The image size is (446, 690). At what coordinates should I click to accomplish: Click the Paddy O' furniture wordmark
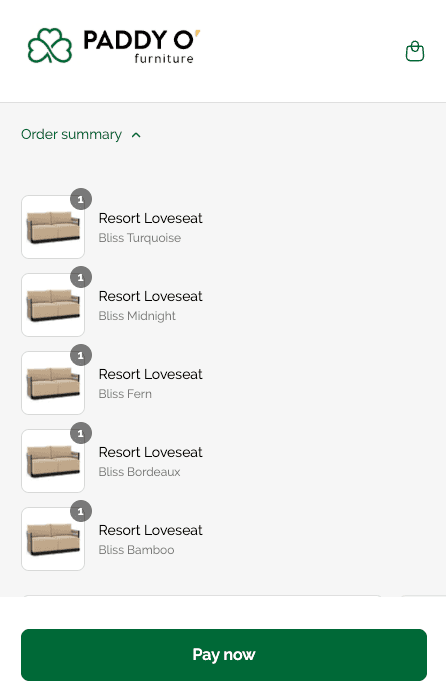click(142, 46)
